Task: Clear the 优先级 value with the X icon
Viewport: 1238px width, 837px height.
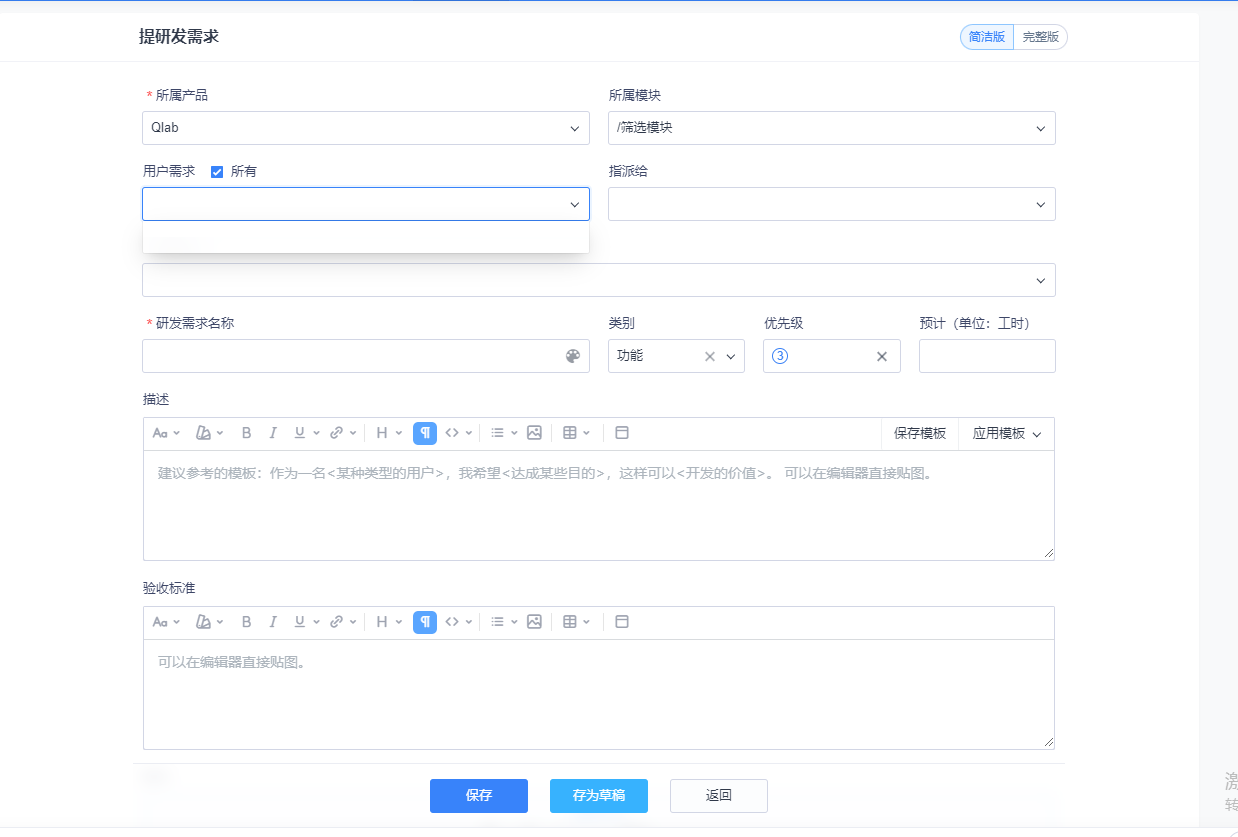Action: (x=882, y=357)
